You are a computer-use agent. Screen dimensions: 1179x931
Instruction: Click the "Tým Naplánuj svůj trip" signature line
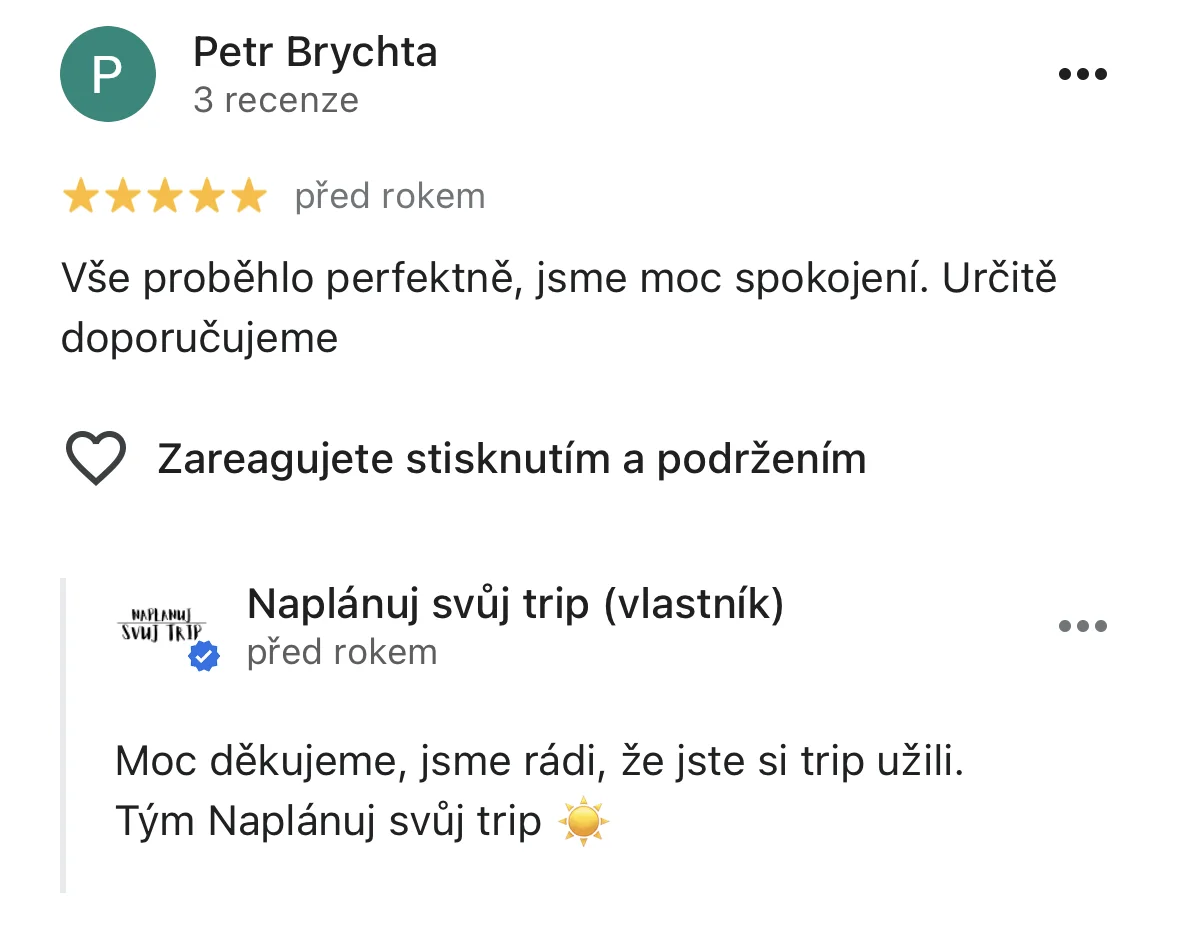tap(328, 822)
